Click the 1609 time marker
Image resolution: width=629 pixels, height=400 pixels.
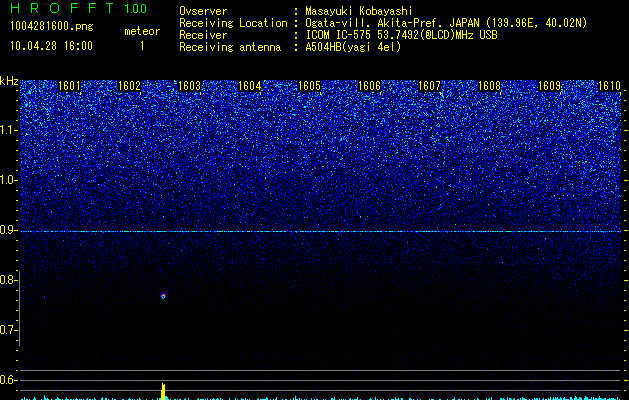(x=549, y=86)
